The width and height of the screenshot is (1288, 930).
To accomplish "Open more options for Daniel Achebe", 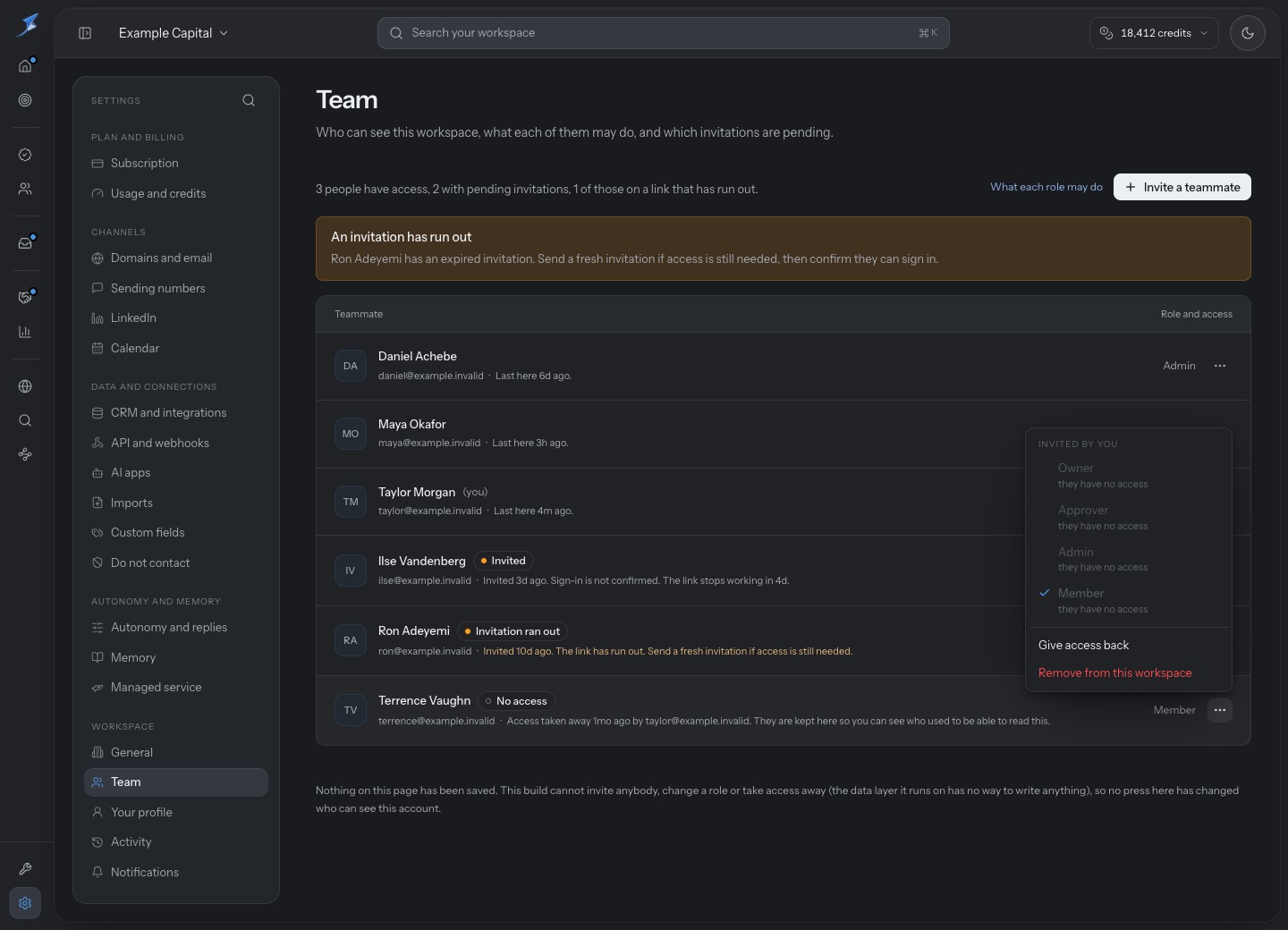I will 1220,366.
